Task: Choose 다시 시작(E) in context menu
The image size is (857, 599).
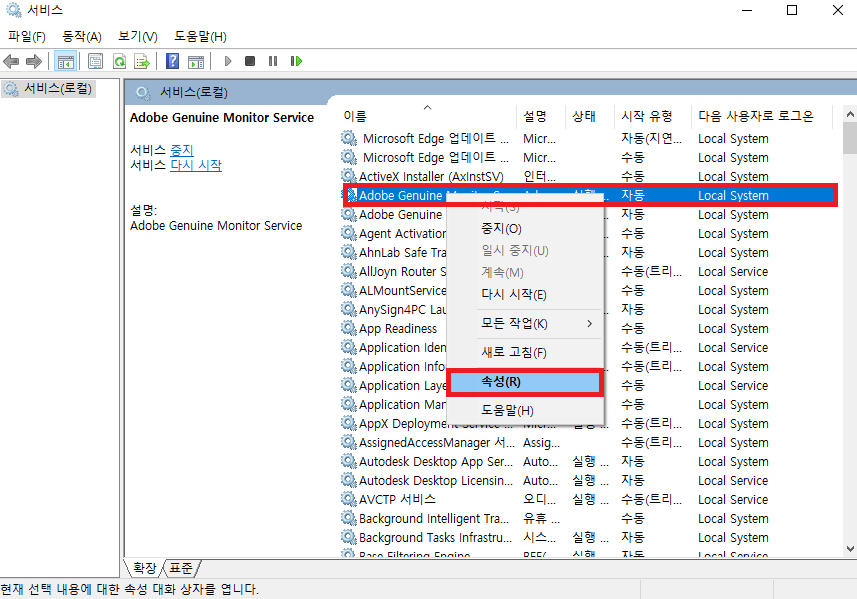Action: tap(525, 295)
